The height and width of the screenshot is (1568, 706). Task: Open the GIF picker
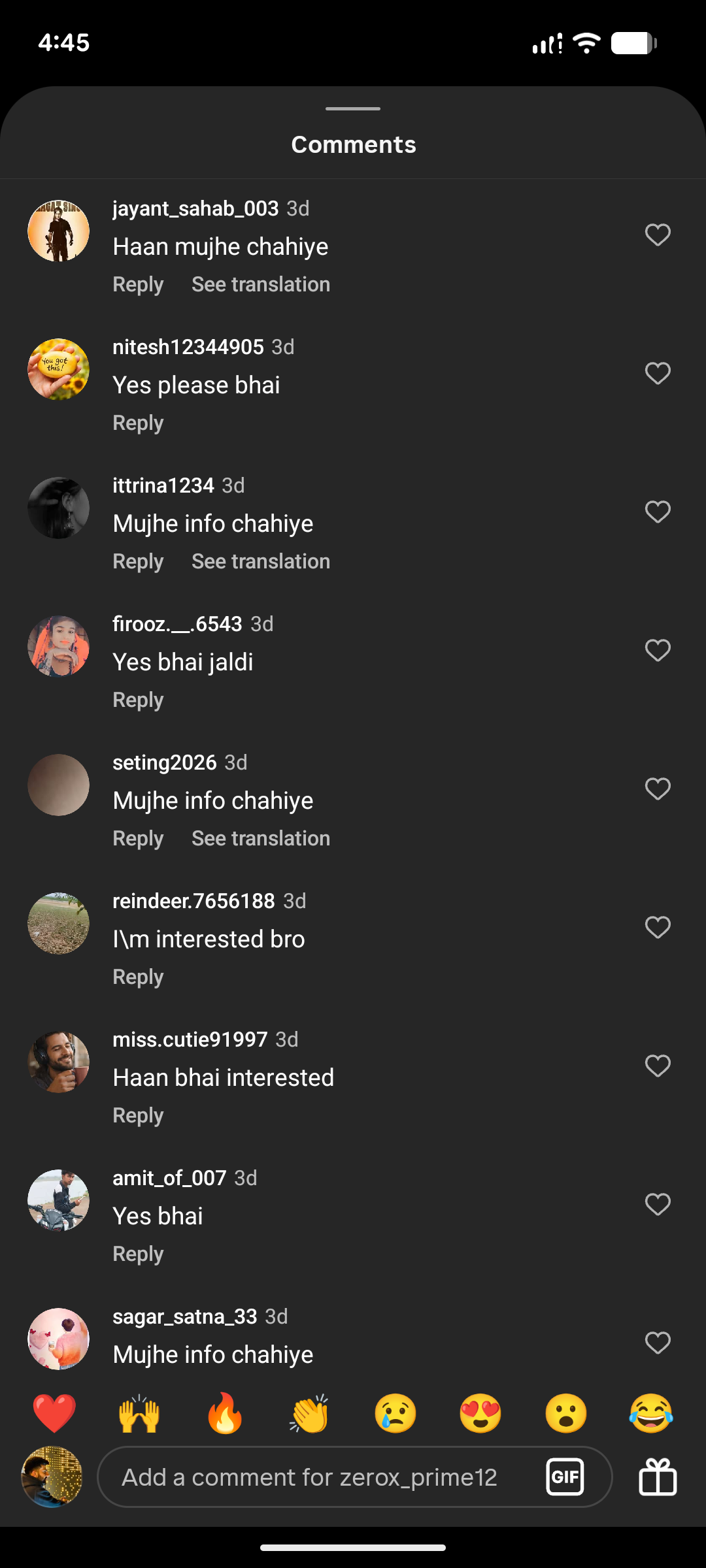(565, 1477)
